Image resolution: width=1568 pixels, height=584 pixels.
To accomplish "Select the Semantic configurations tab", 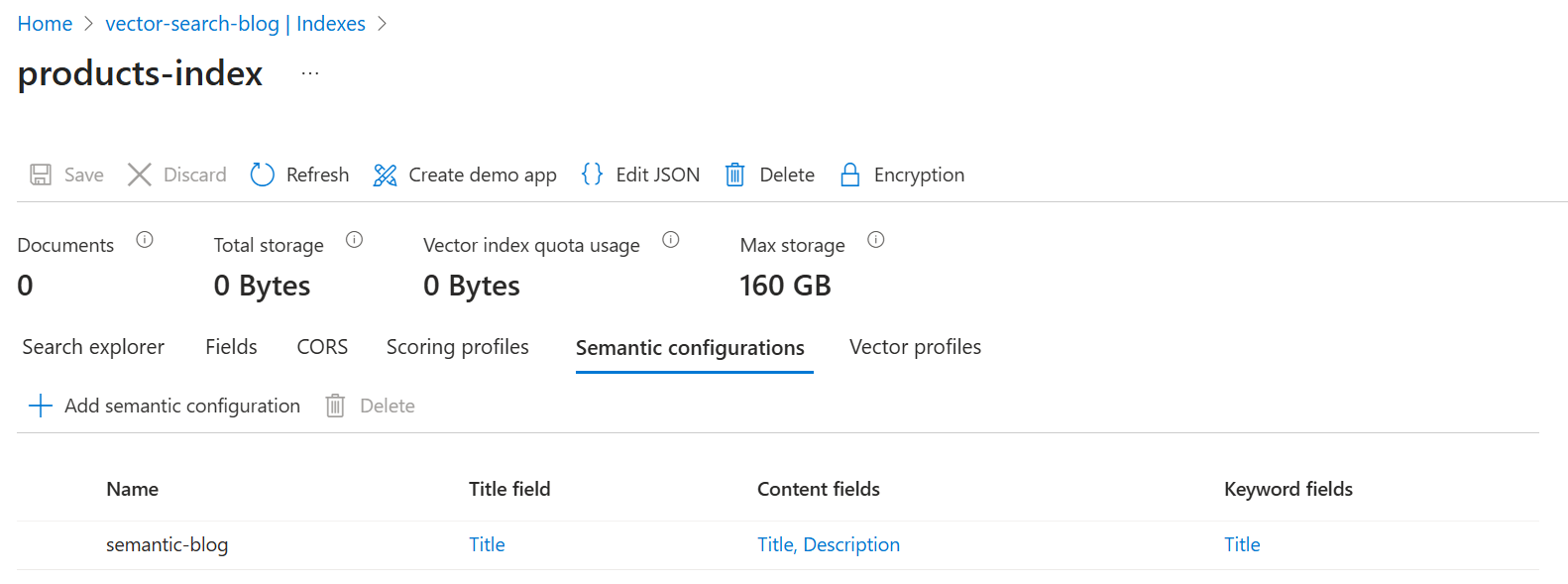I will 690,348.
